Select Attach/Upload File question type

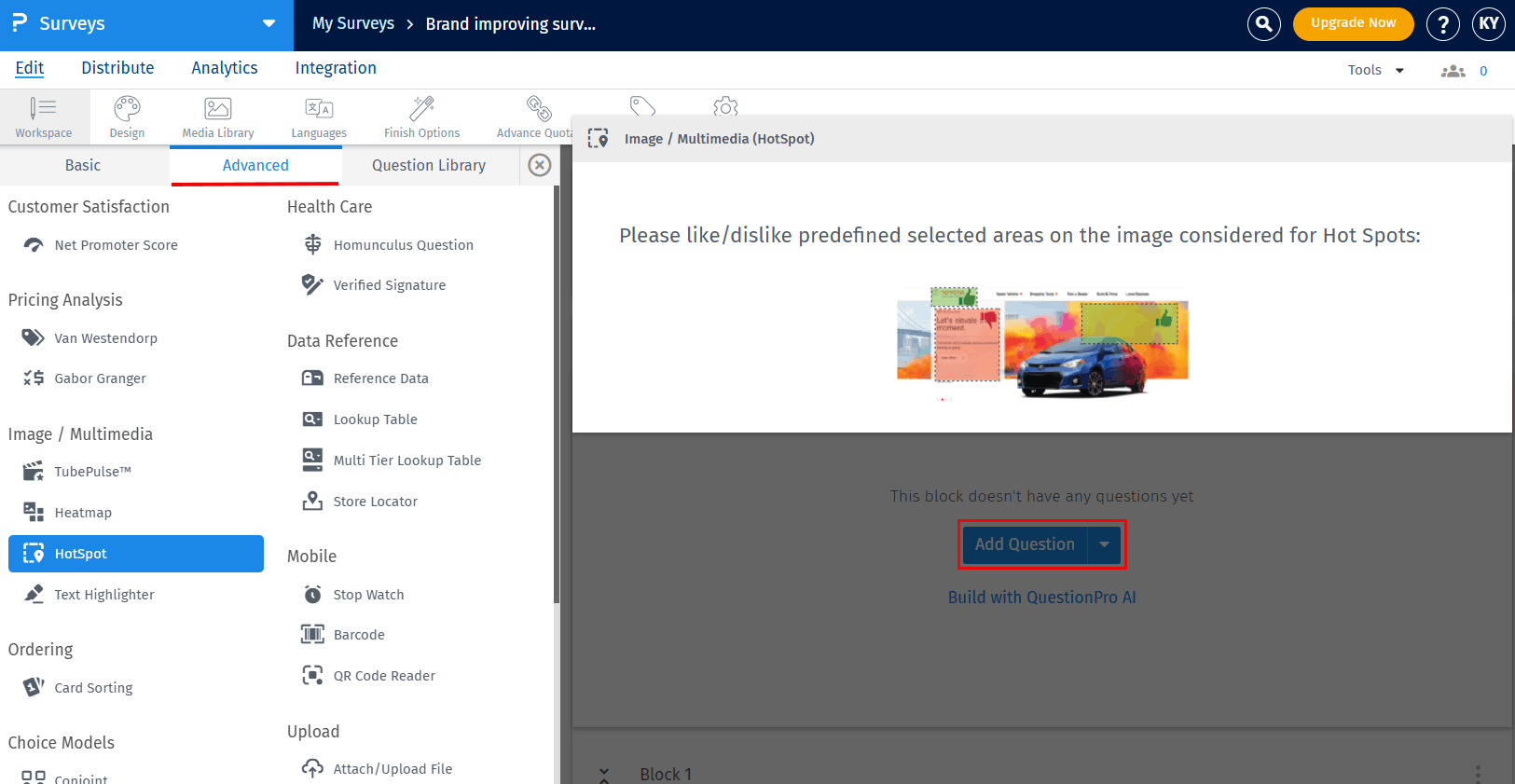378,769
